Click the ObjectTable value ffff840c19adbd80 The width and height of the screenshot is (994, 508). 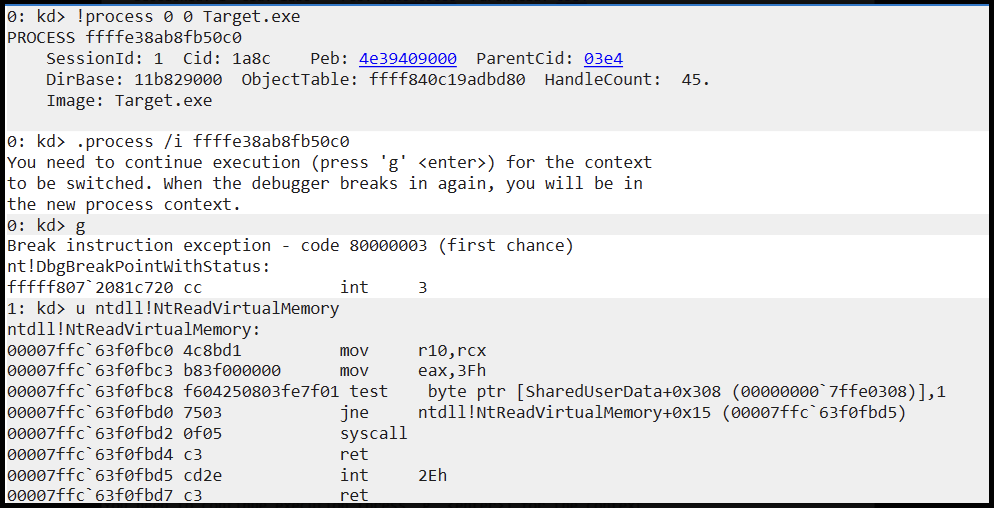[447, 80]
